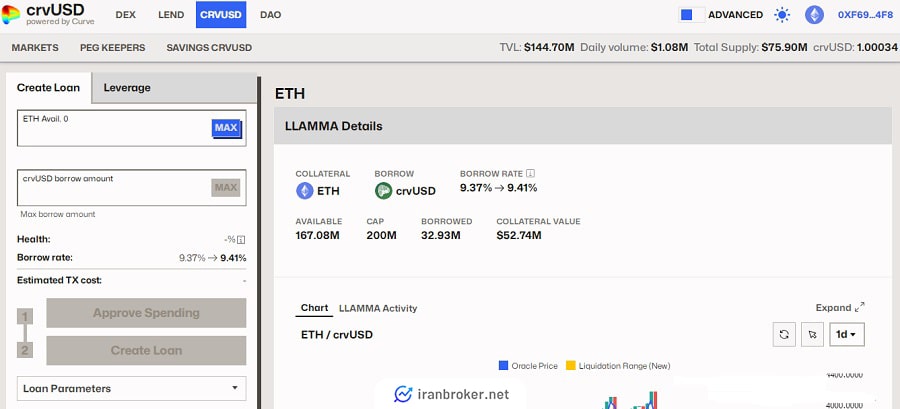Click the Daily volume $1.08M value

(669, 48)
